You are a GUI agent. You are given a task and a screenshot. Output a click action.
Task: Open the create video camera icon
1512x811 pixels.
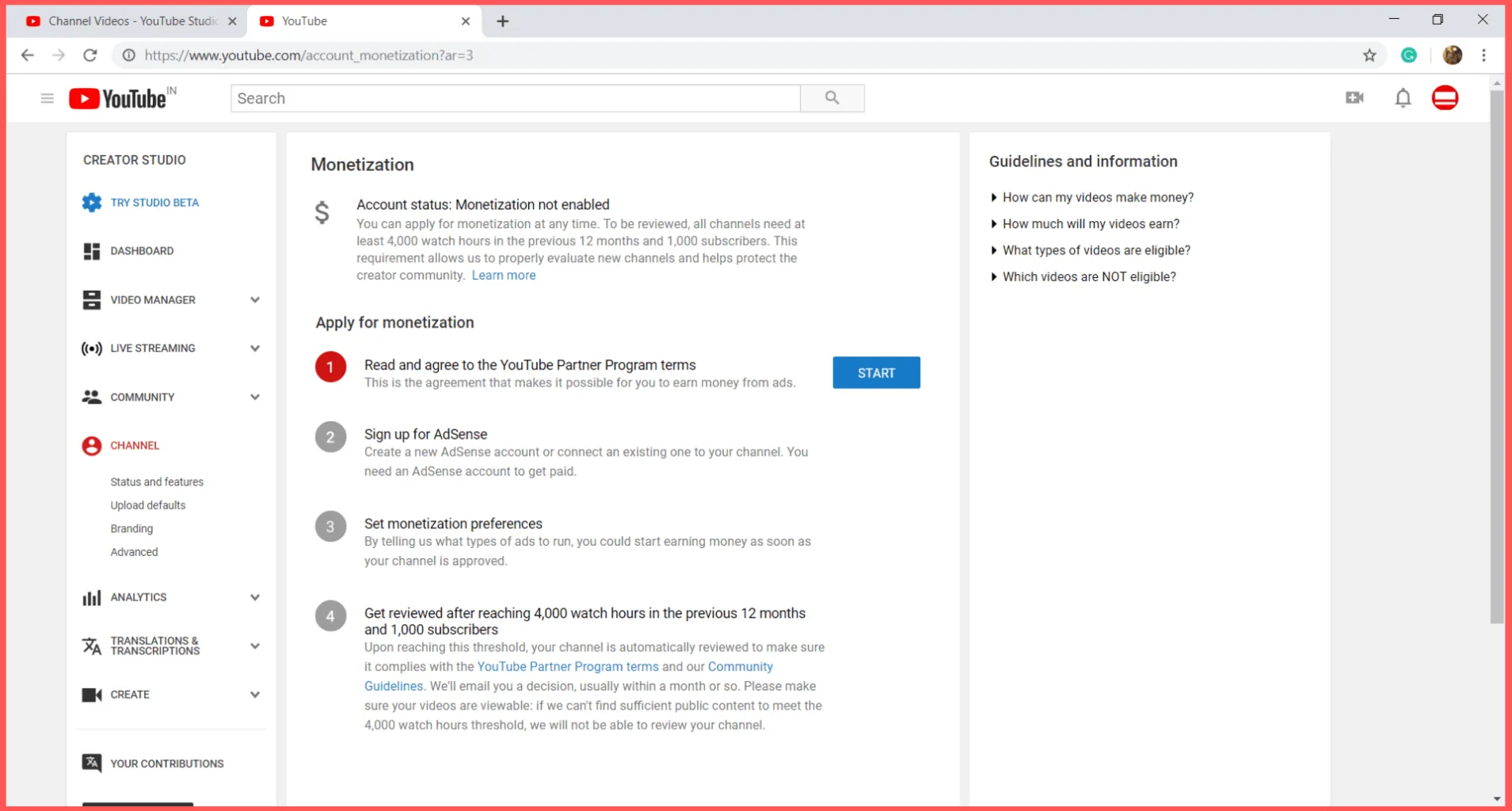point(1354,97)
